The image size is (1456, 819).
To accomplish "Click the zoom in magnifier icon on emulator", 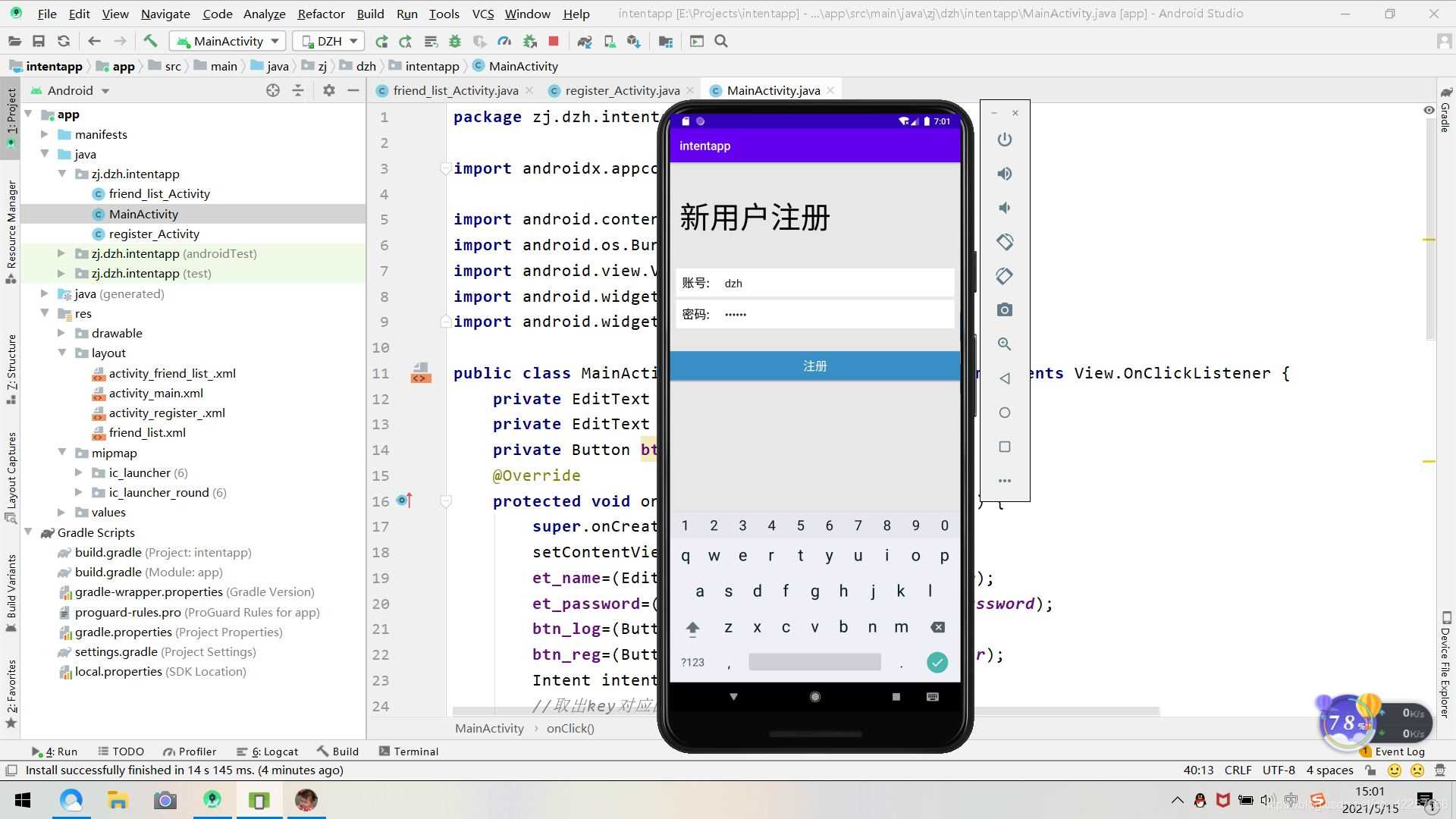I will [1004, 344].
